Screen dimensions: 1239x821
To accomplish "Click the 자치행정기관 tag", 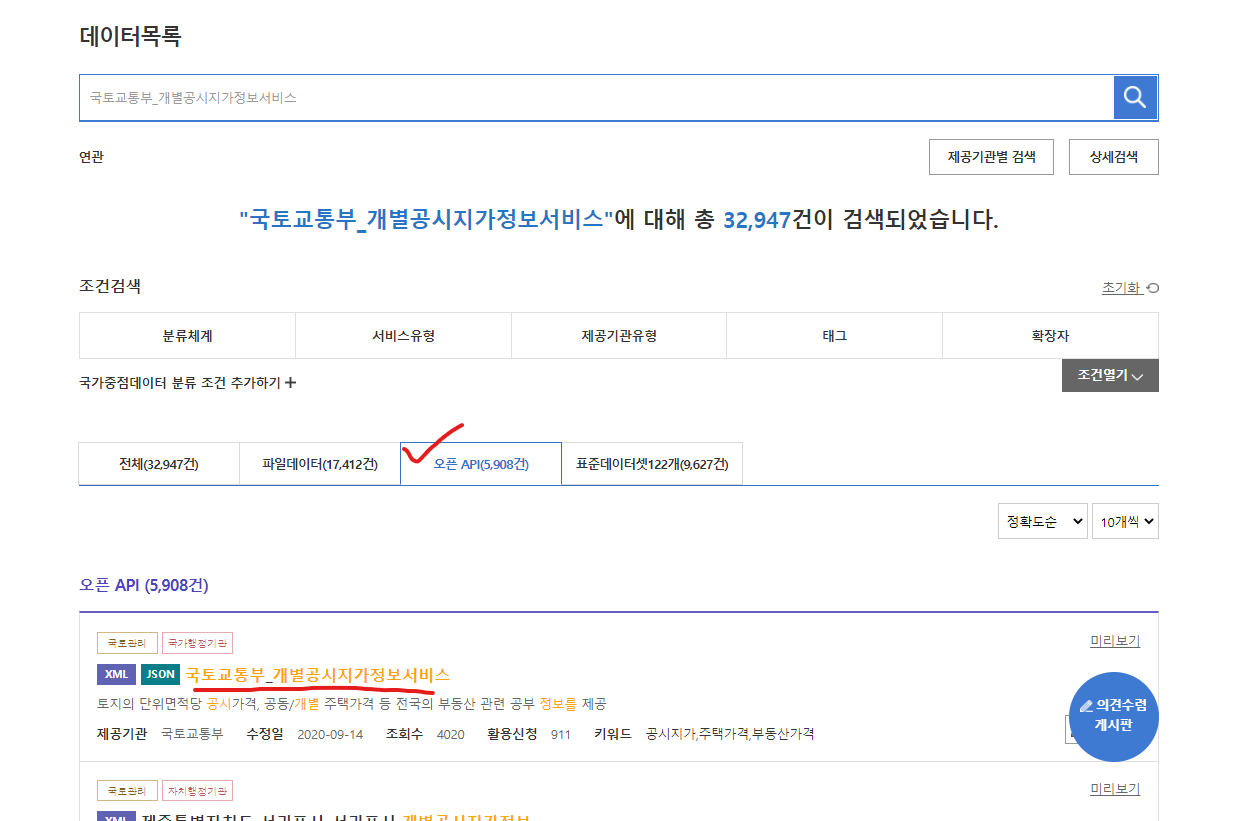I will (198, 791).
